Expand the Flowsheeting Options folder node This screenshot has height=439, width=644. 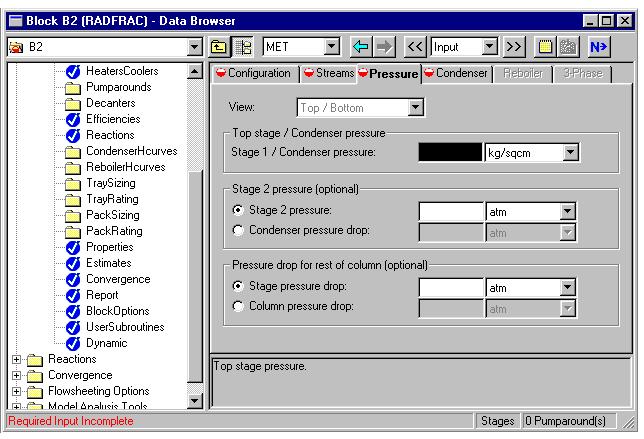click(x=16, y=391)
